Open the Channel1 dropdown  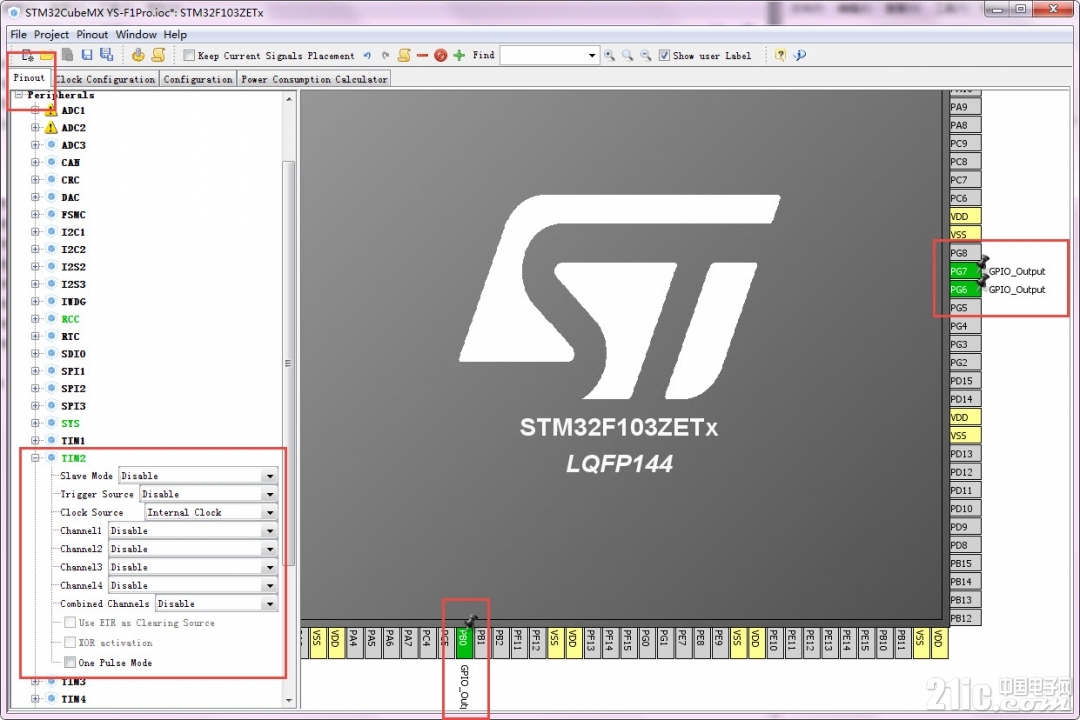pyautogui.click(x=193, y=531)
